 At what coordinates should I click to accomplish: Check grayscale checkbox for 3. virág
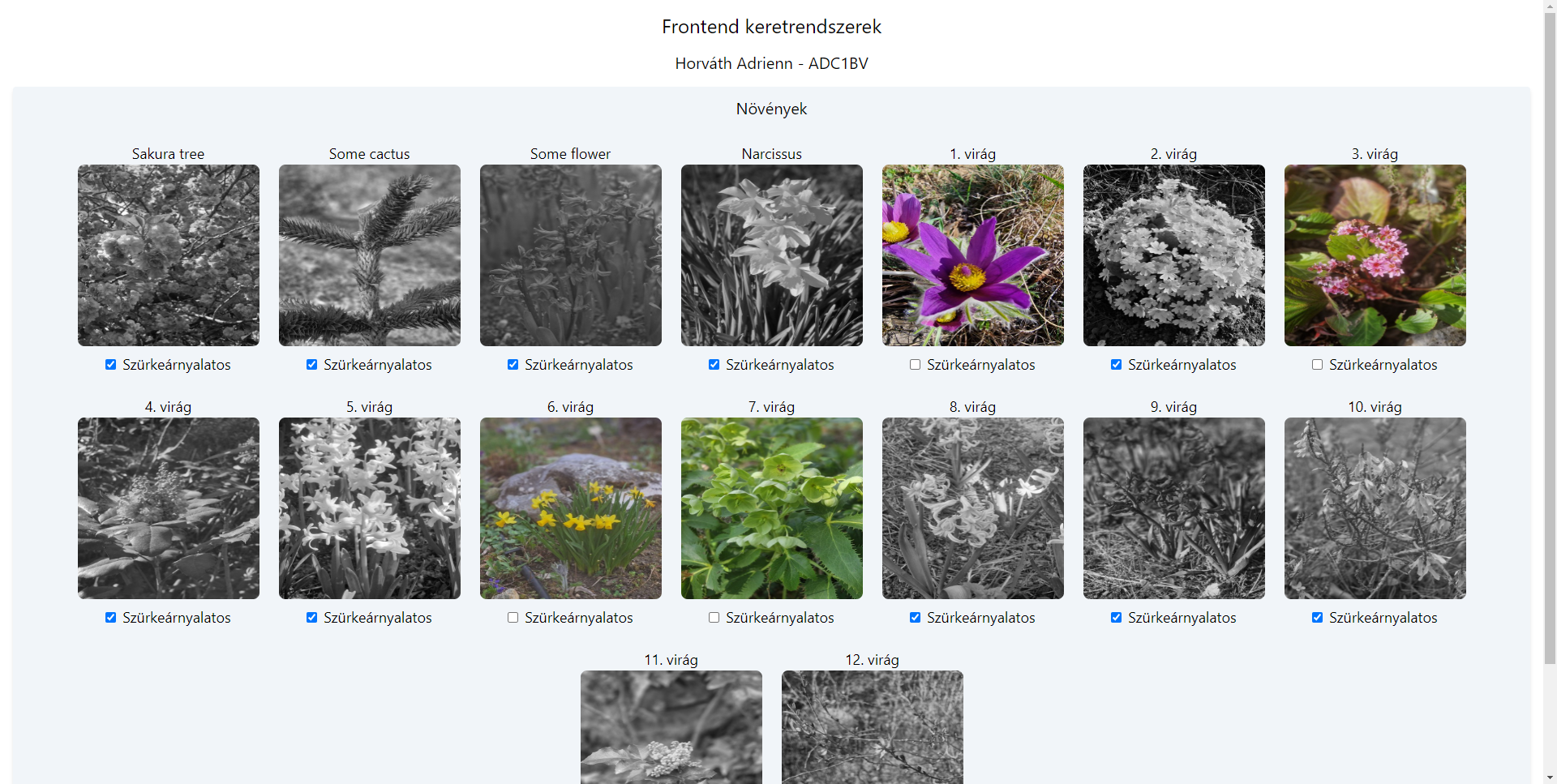coord(1317,365)
